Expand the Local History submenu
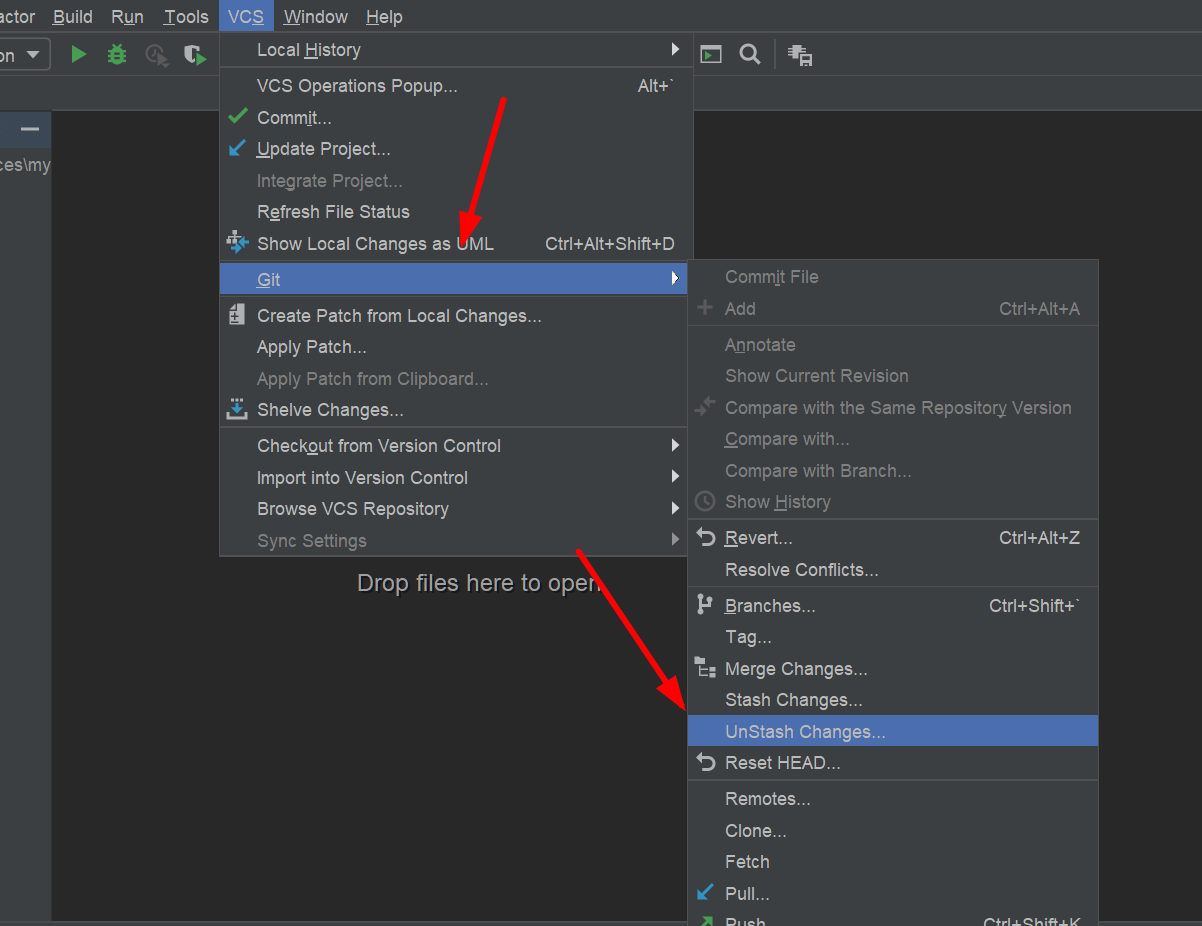The height and width of the screenshot is (926, 1202). [456, 50]
